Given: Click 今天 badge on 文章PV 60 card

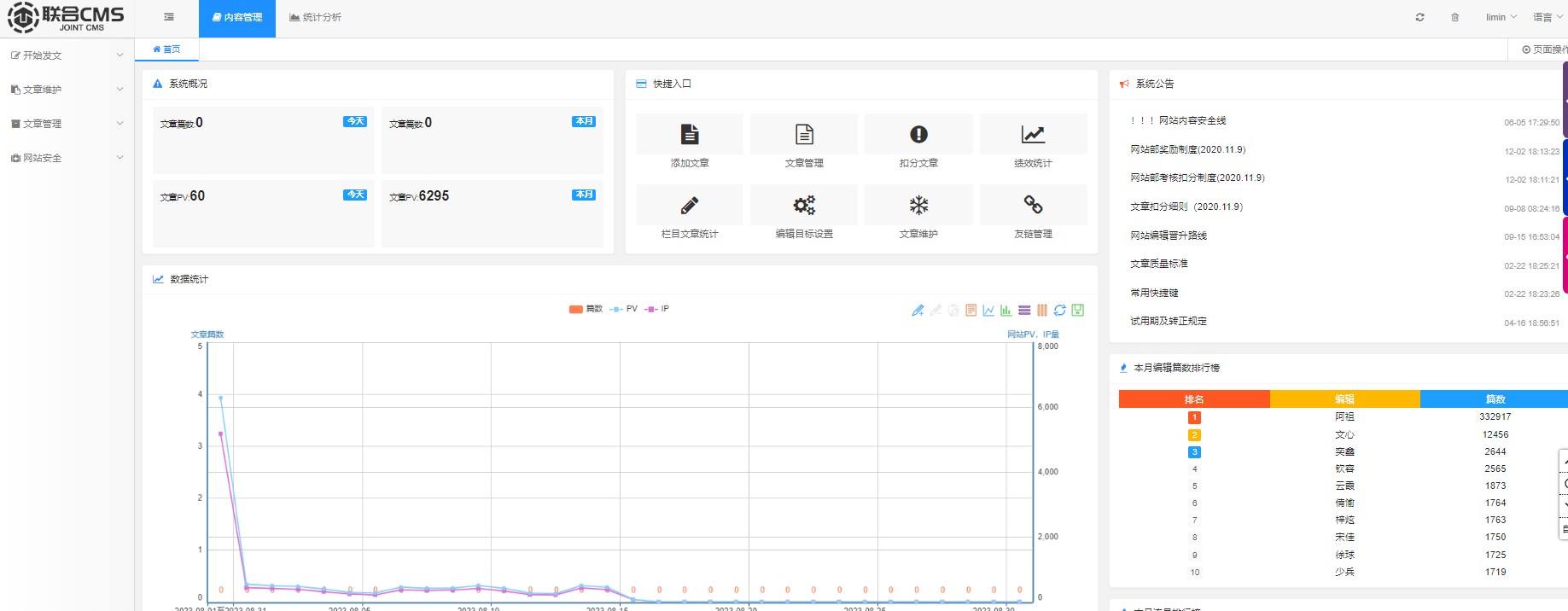Looking at the screenshot, I should point(355,195).
